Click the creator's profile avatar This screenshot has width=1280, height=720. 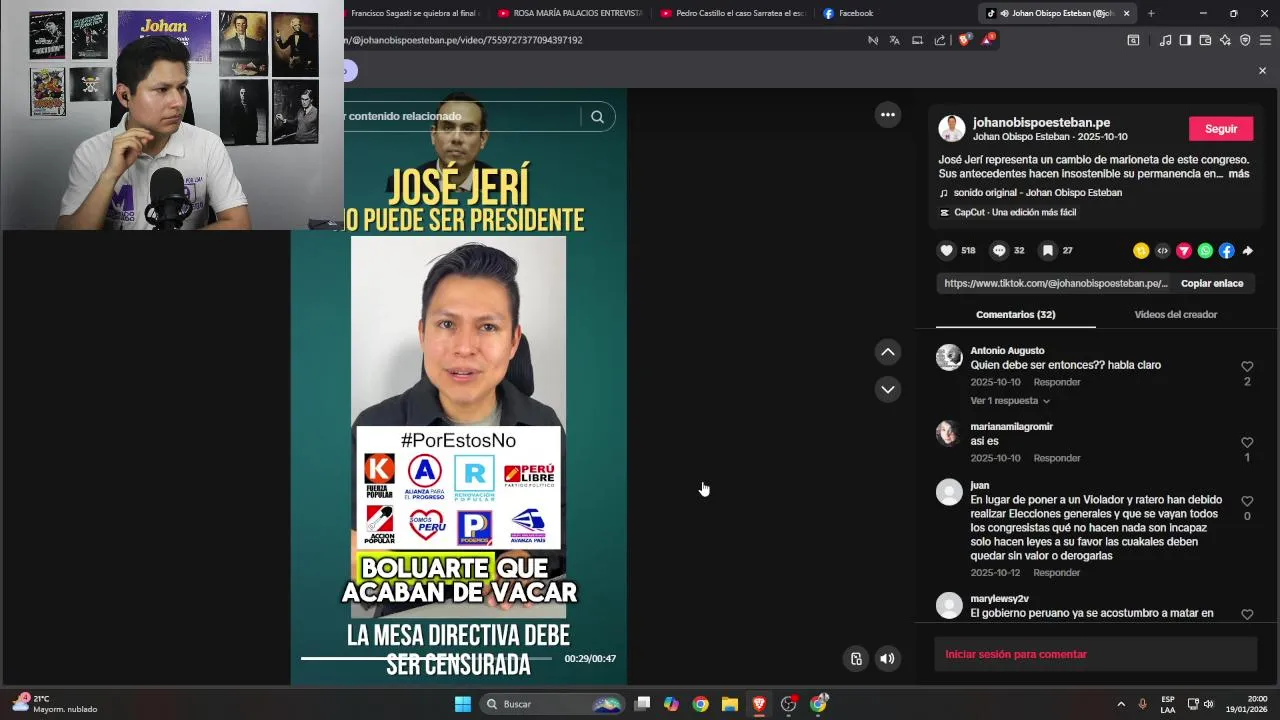[x=952, y=128]
